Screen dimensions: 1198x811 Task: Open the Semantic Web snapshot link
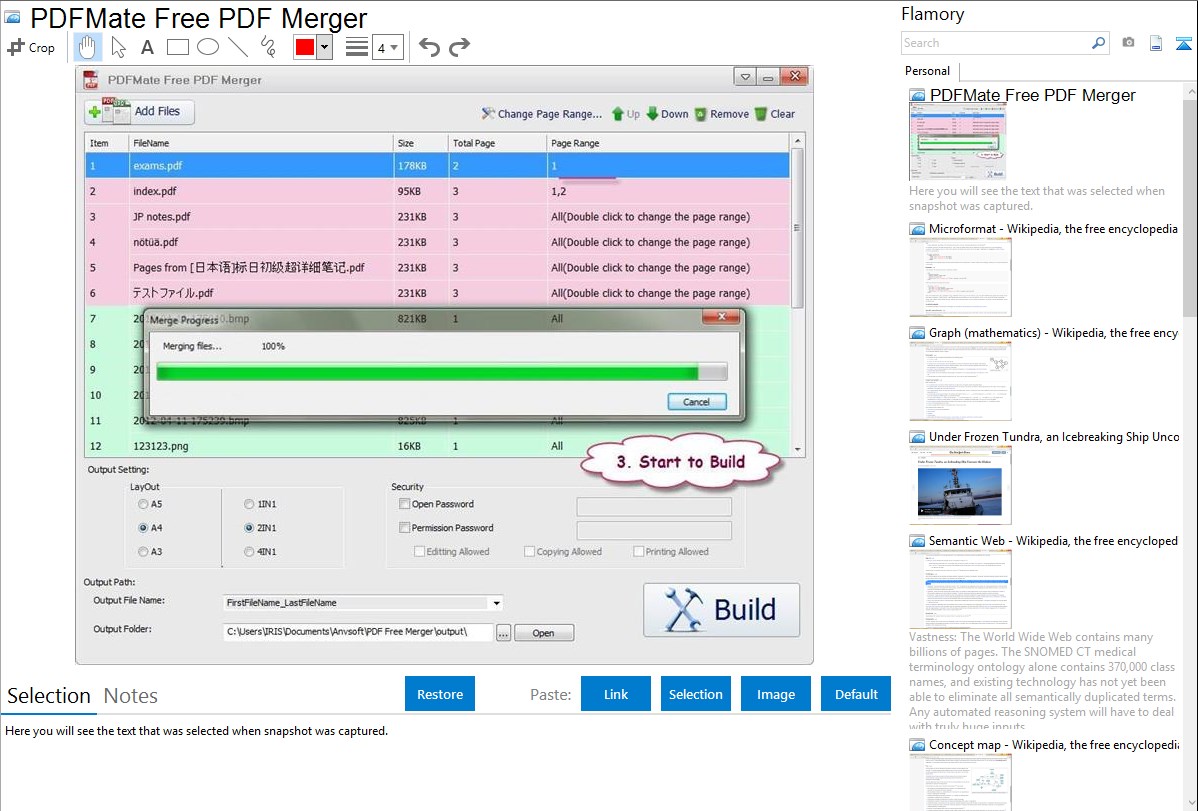coord(1053,541)
